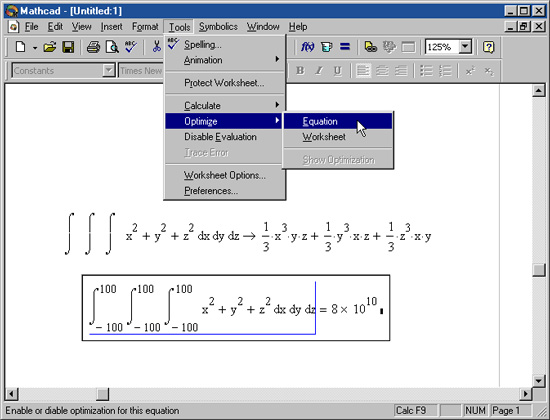Screen dimensions: 550x420
Task: Click the 8 × 10^10 integral result
Action: pos(354,307)
